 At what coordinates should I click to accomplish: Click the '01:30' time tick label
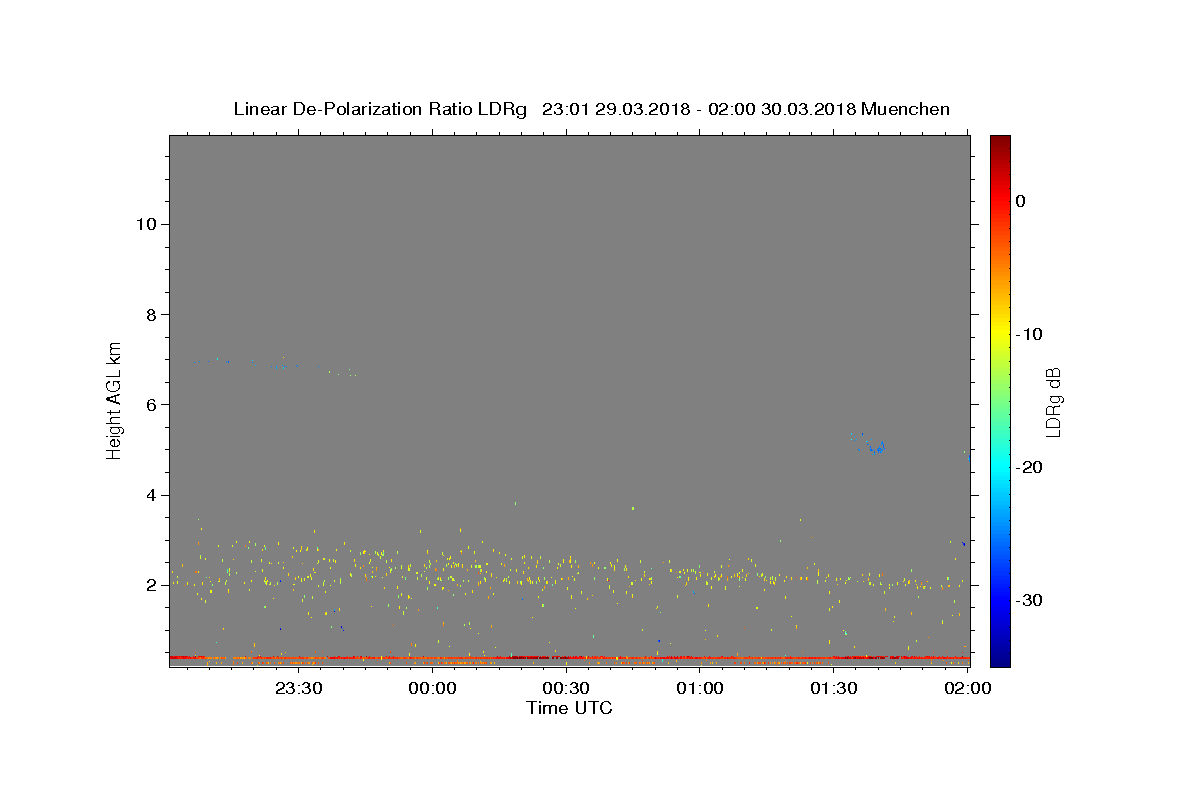pyautogui.click(x=834, y=689)
